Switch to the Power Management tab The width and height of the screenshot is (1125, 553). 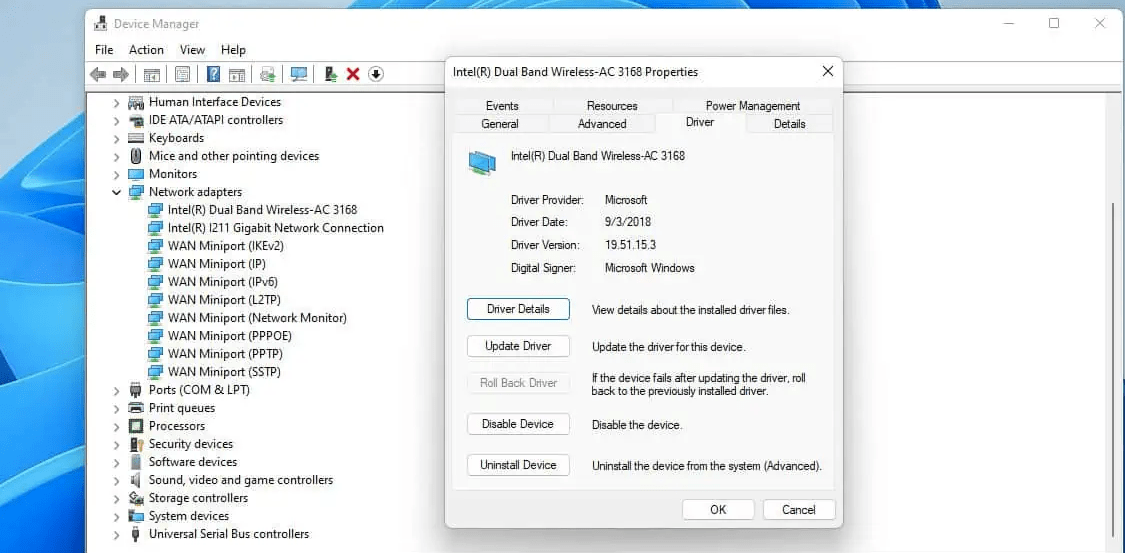coord(752,106)
